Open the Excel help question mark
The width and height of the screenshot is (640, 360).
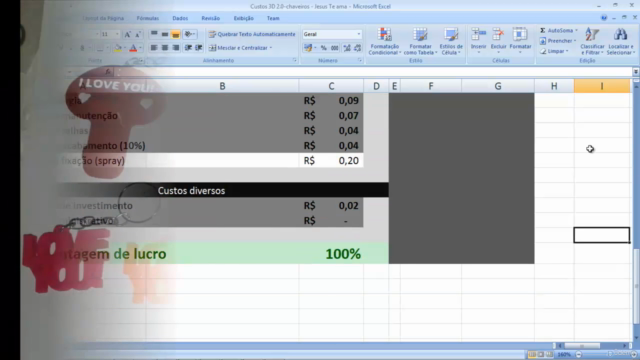point(604,18)
